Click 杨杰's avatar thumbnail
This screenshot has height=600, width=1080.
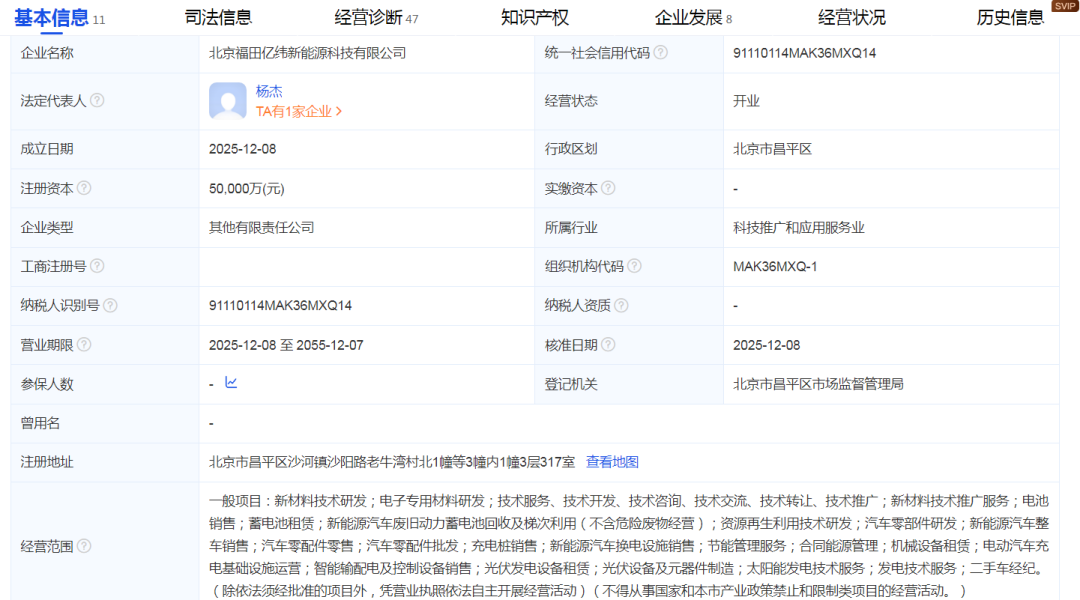point(228,101)
